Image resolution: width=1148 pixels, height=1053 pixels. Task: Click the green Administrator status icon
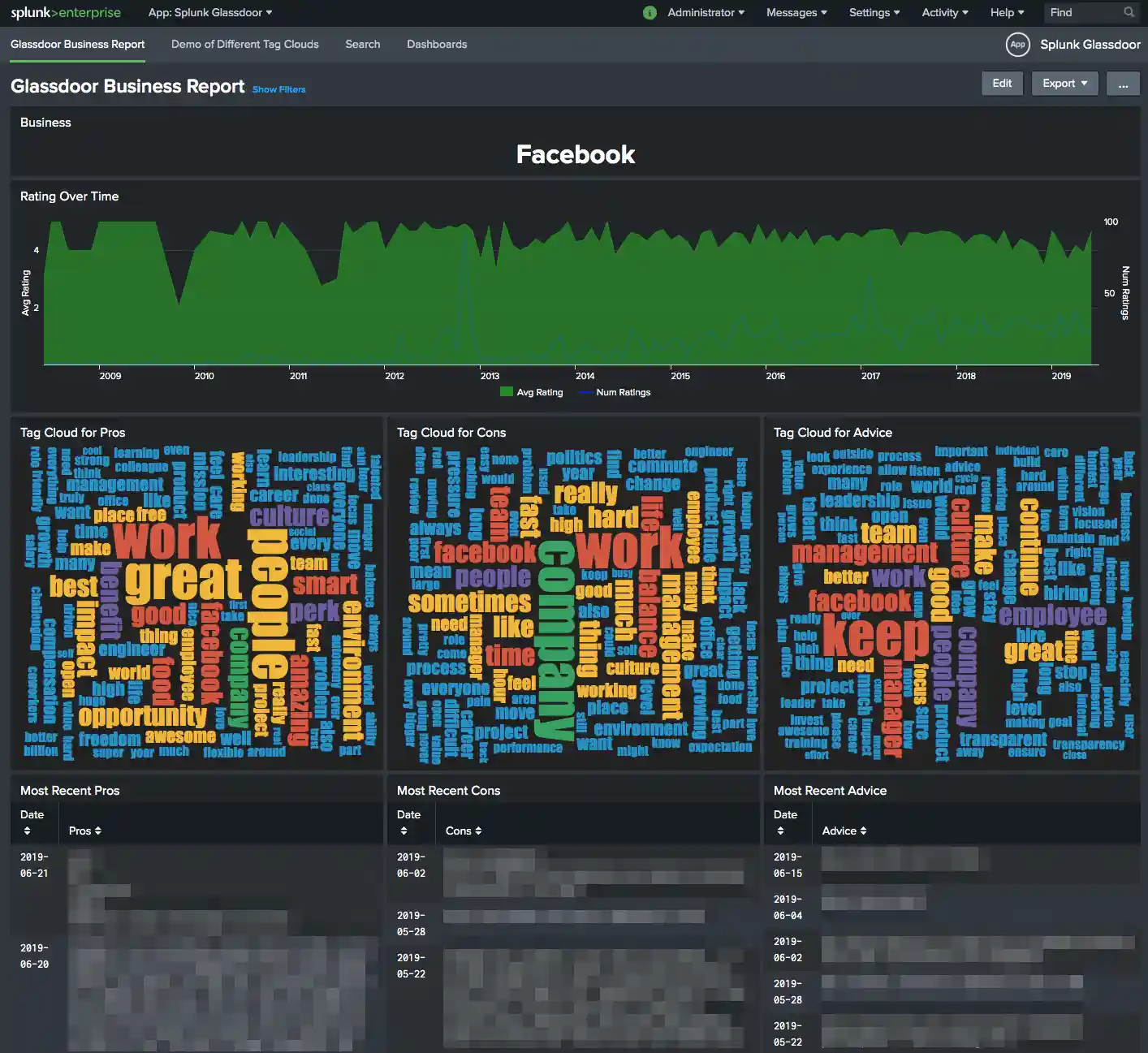click(x=650, y=13)
